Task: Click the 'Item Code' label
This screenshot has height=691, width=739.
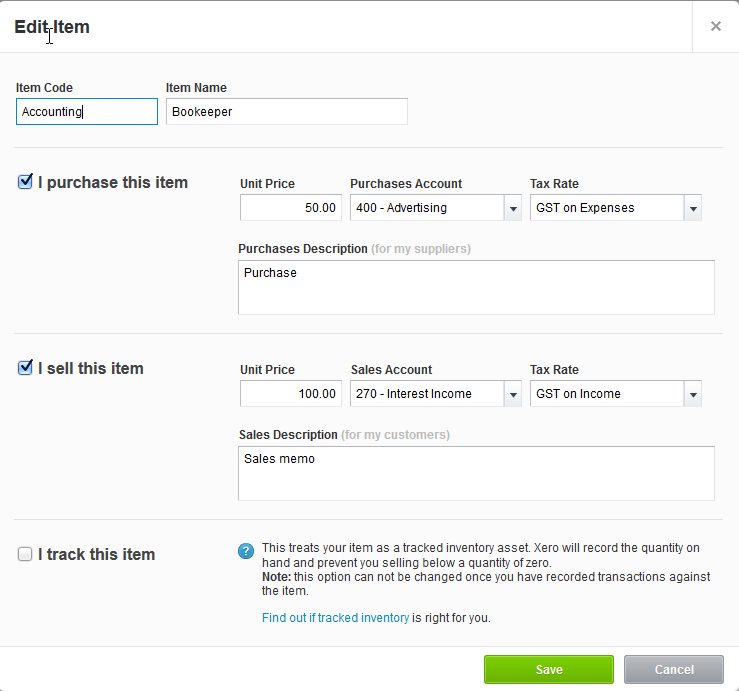Action: (x=44, y=88)
